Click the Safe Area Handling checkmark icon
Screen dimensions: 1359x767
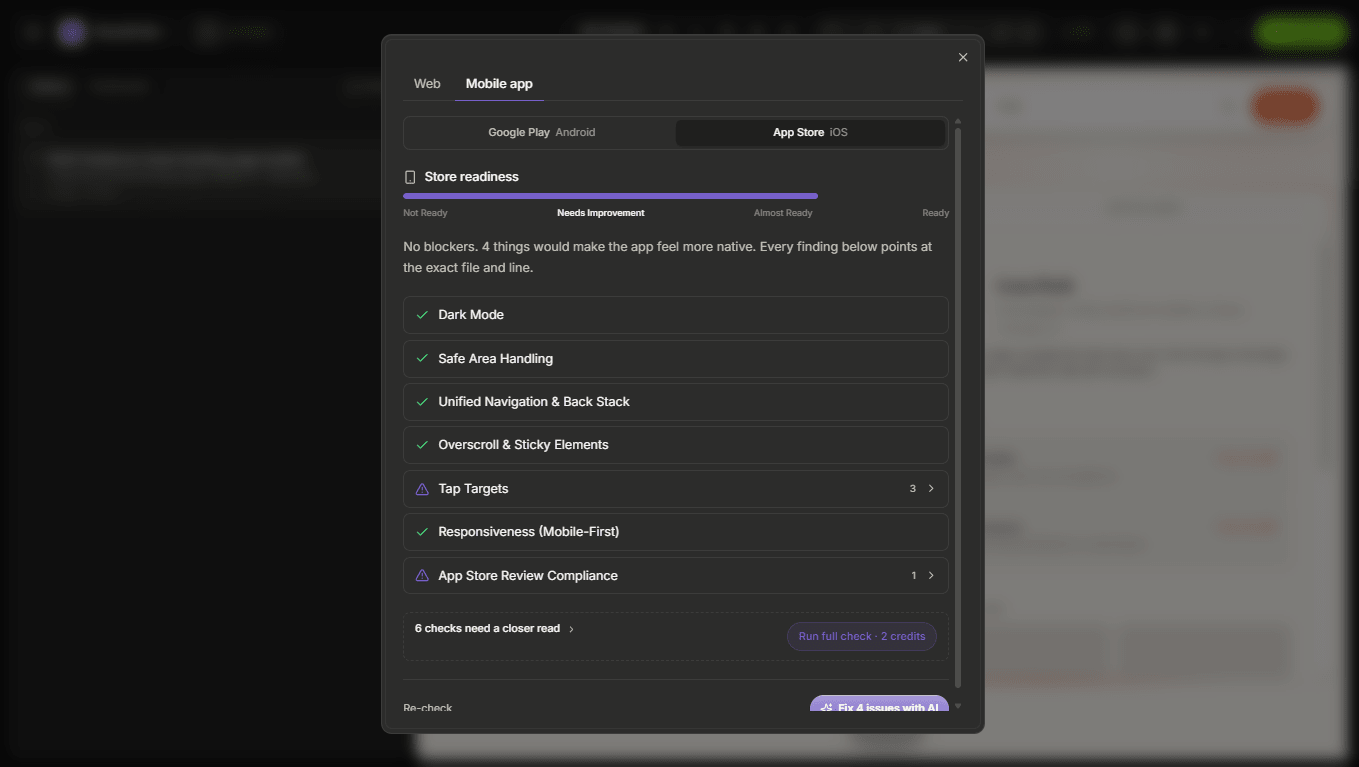coord(422,359)
